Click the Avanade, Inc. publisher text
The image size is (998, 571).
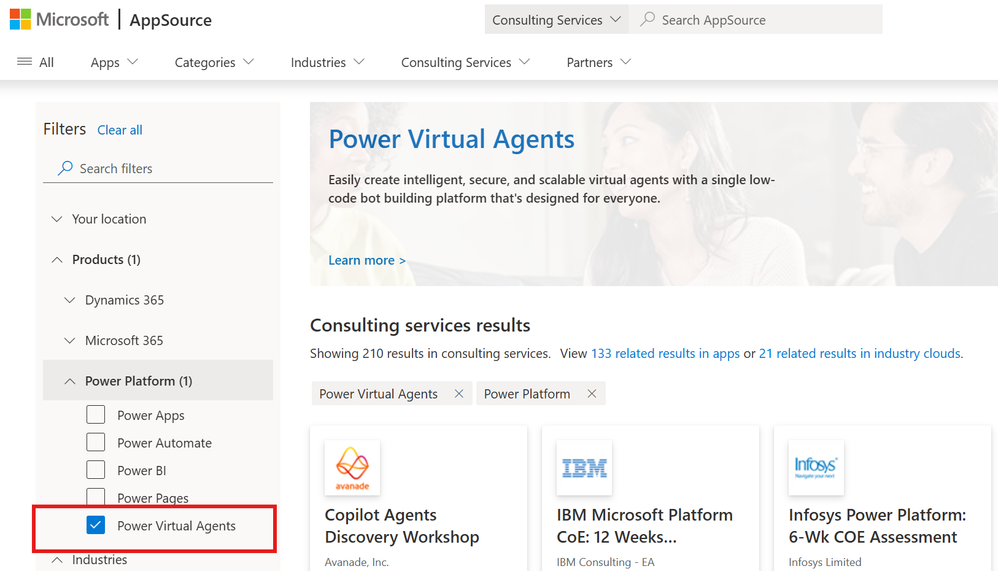coord(356,562)
